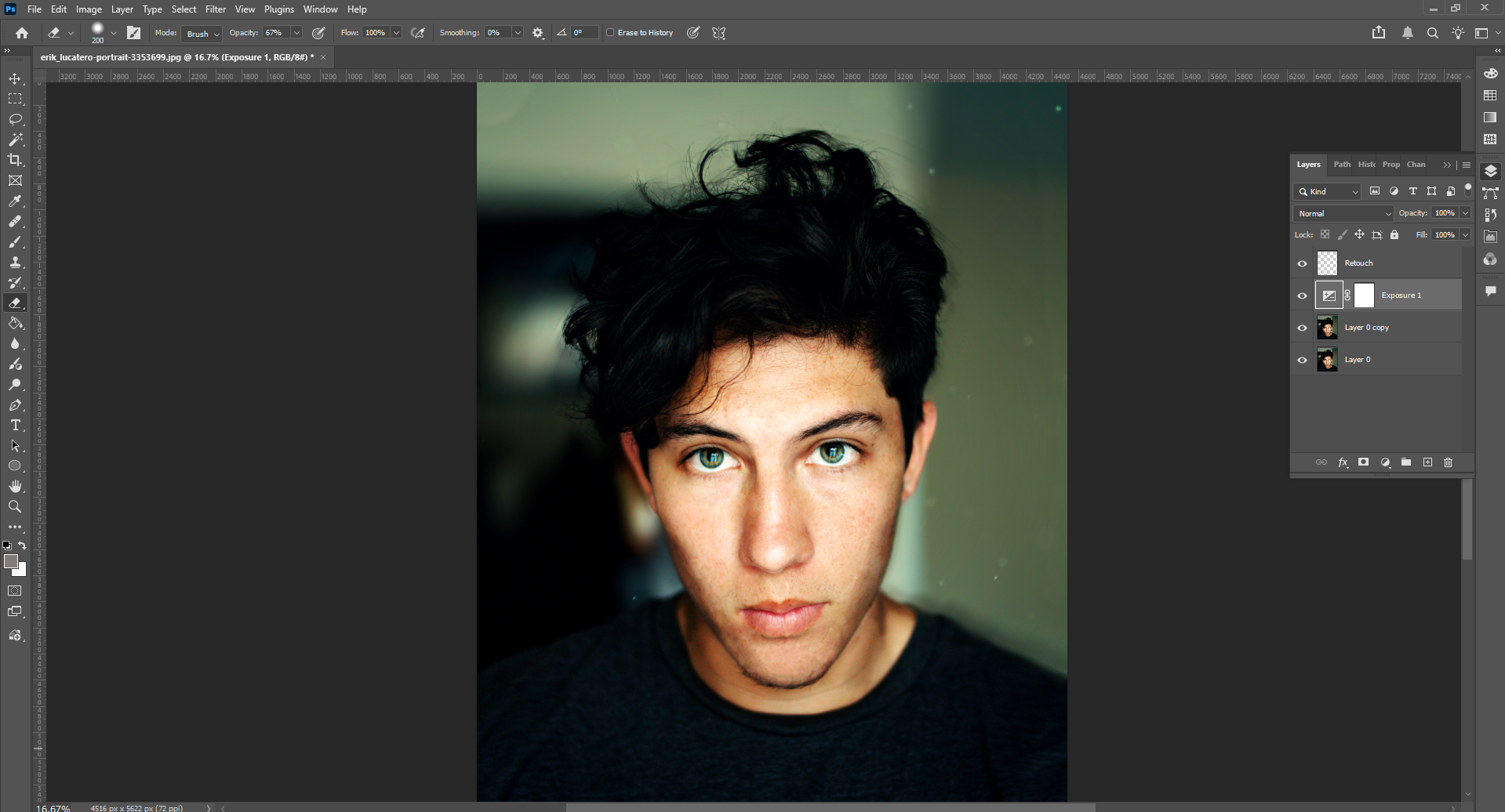Pick the Eyedropper tool
Screen dimensions: 1505x812
[15, 201]
